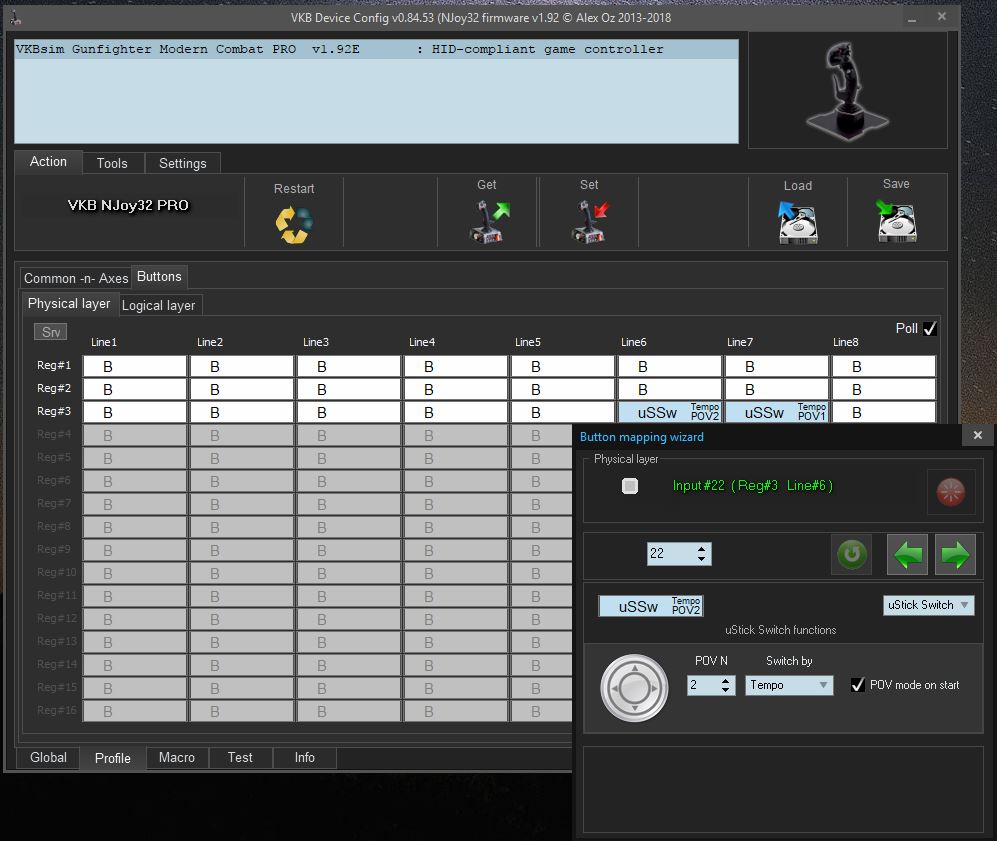Click the VKB NJoy32 PRO label
Screen dimensions: 997x841
coord(128,205)
